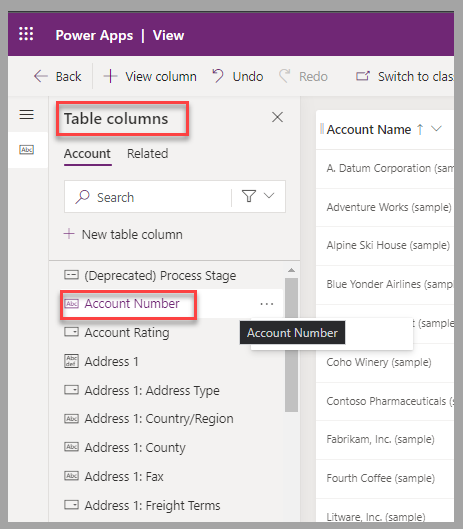Select the Abc columns sidebar icon
The height and width of the screenshot is (529, 463).
27,149
